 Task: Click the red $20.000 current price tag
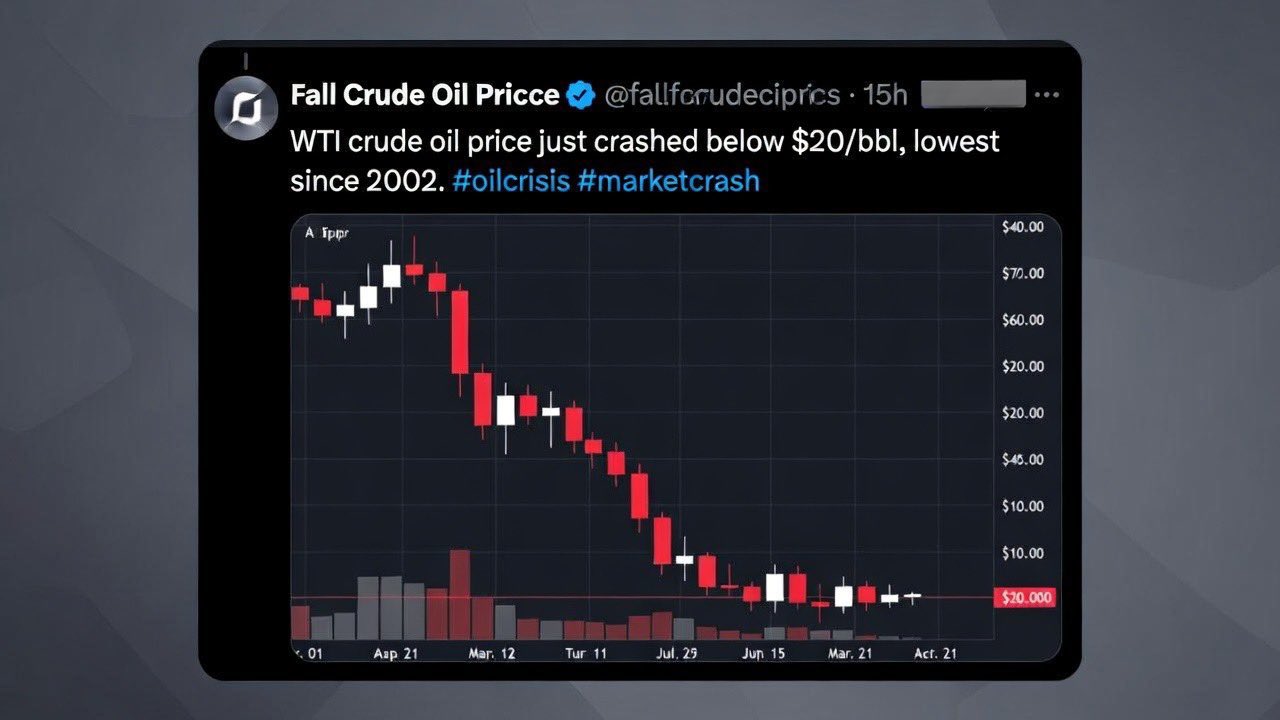[1027, 597]
